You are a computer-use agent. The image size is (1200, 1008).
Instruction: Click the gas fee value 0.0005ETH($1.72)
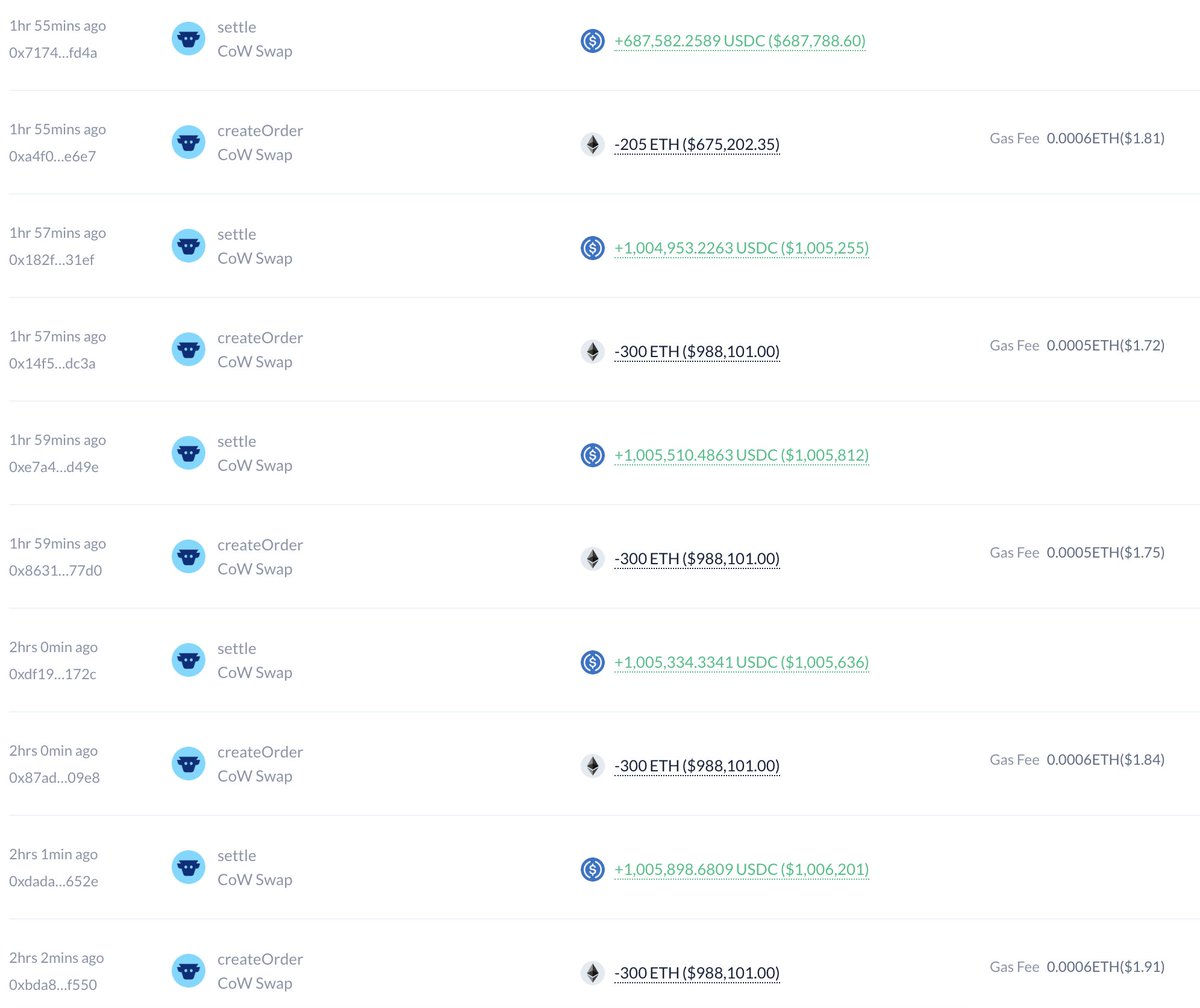(1106, 345)
